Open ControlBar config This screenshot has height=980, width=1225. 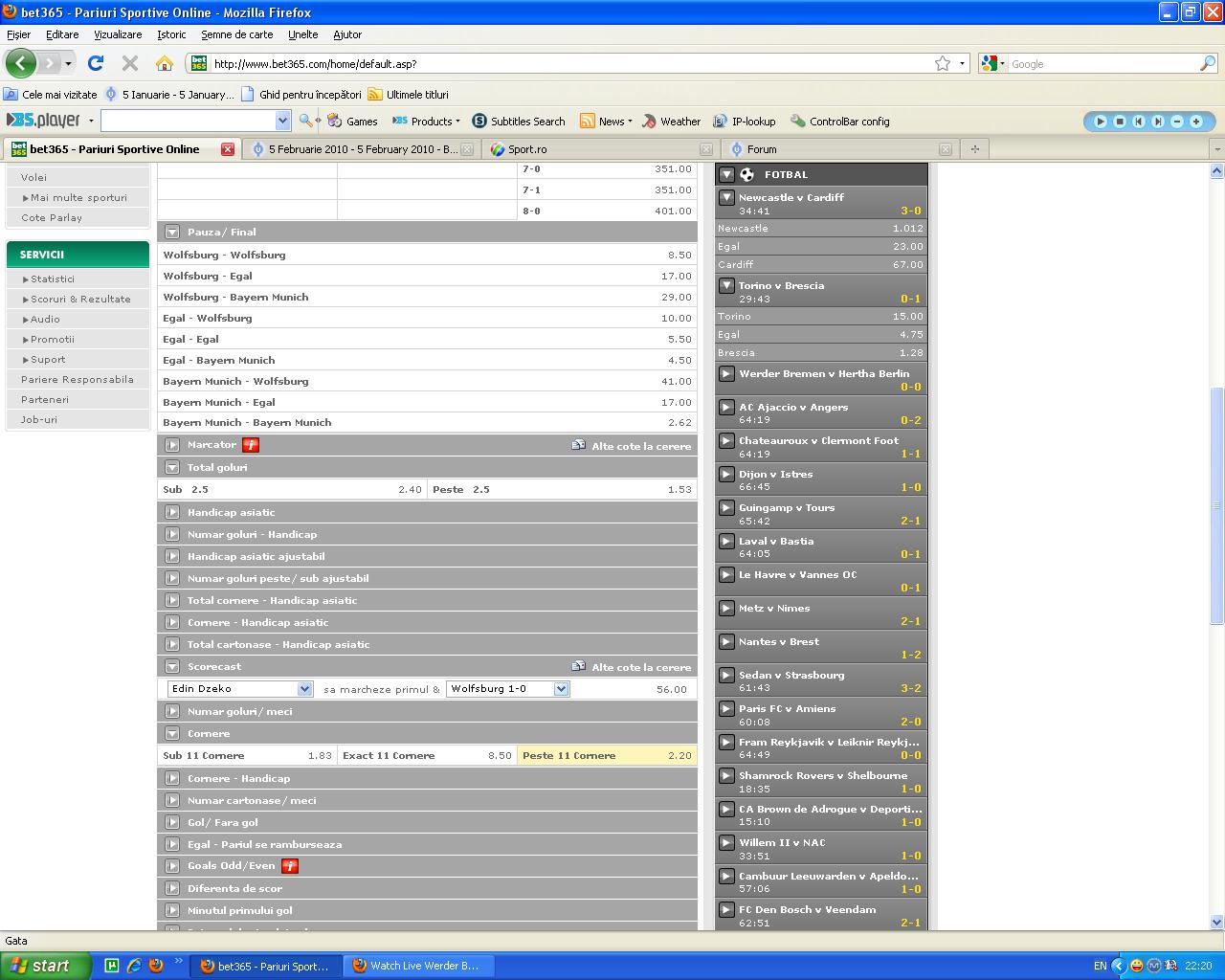840,122
